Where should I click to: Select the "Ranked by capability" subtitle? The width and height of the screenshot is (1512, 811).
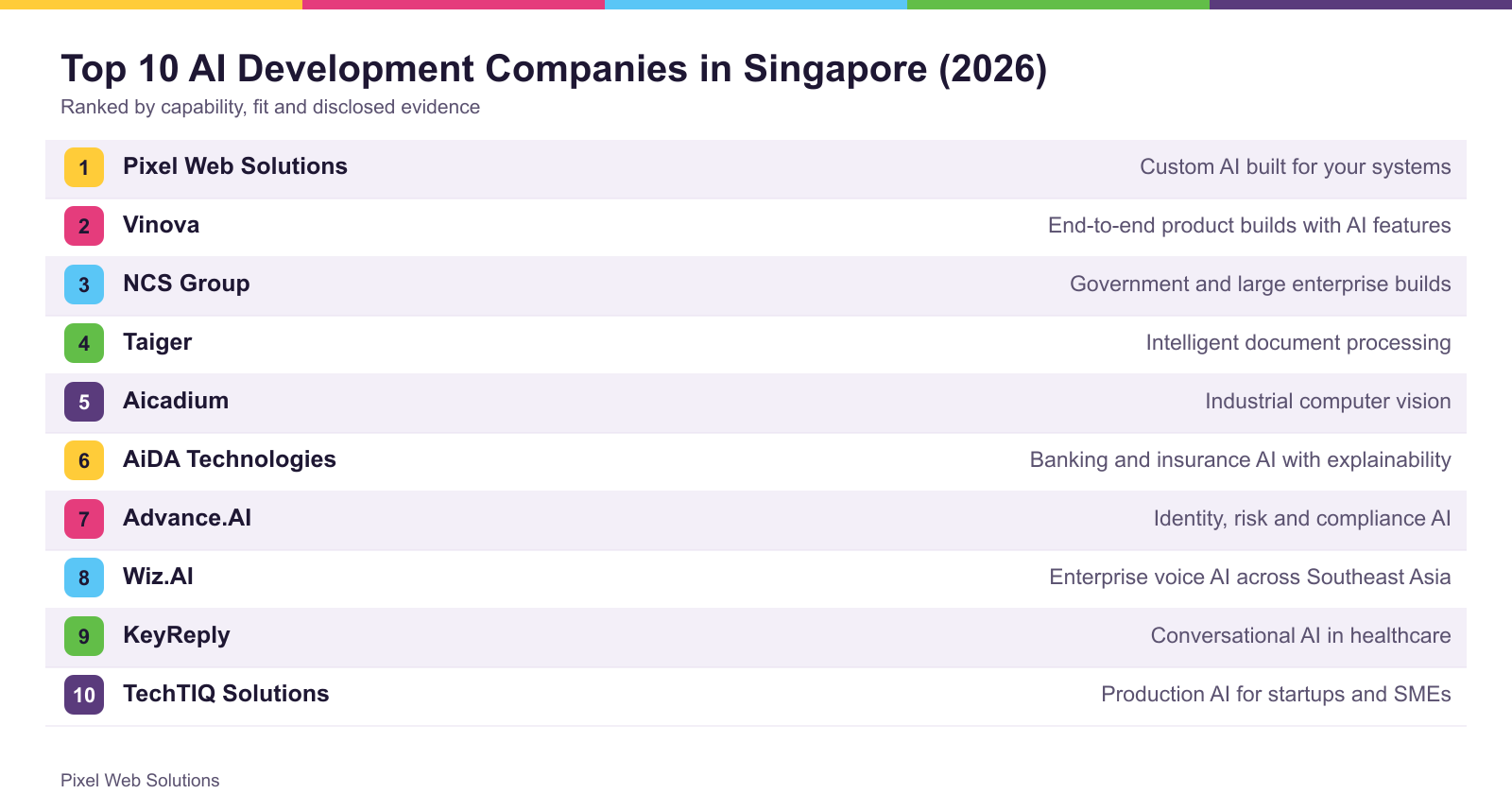(270, 107)
